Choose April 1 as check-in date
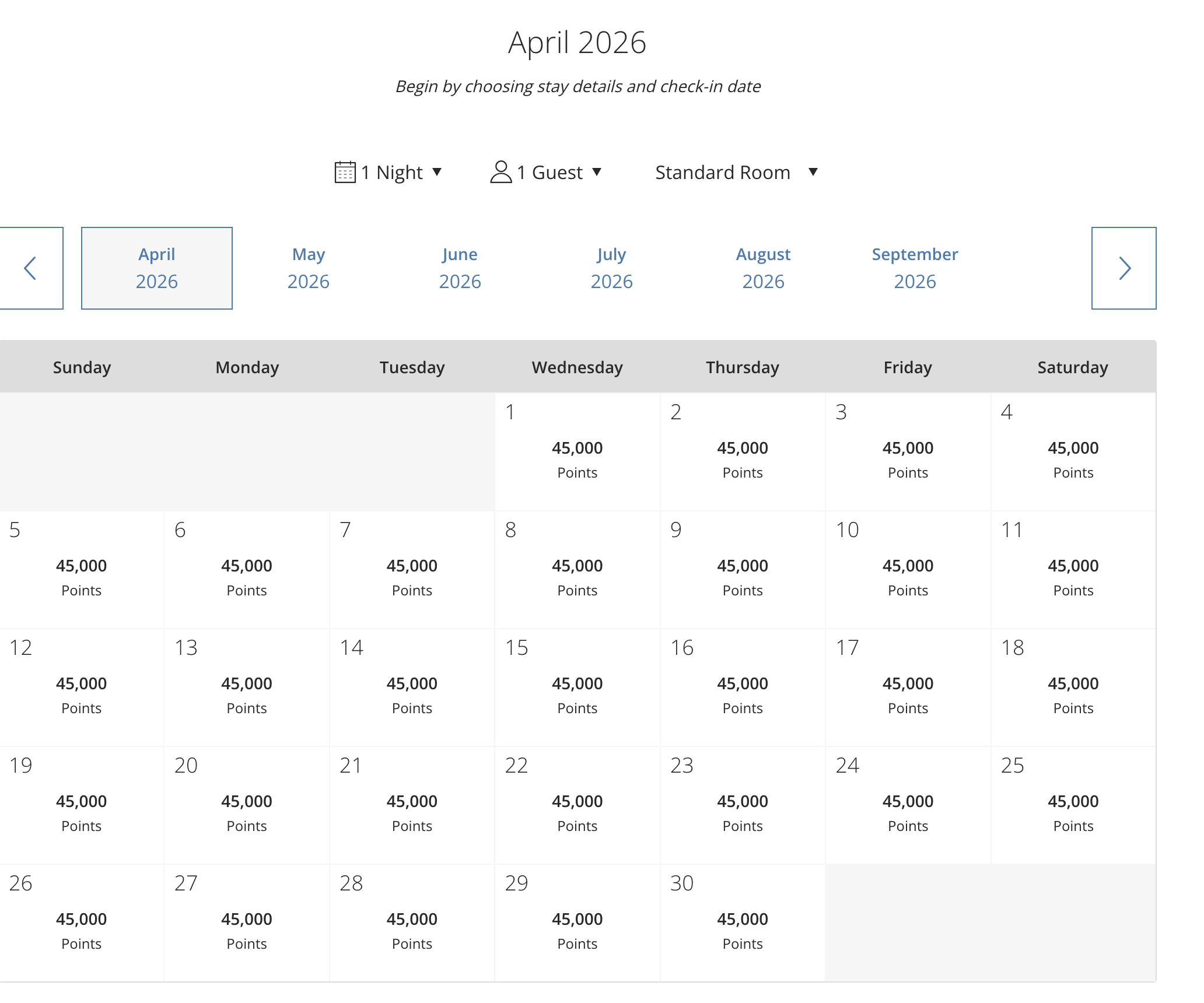Image resolution: width=1204 pixels, height=1003 pixels. tap(577, 452)
